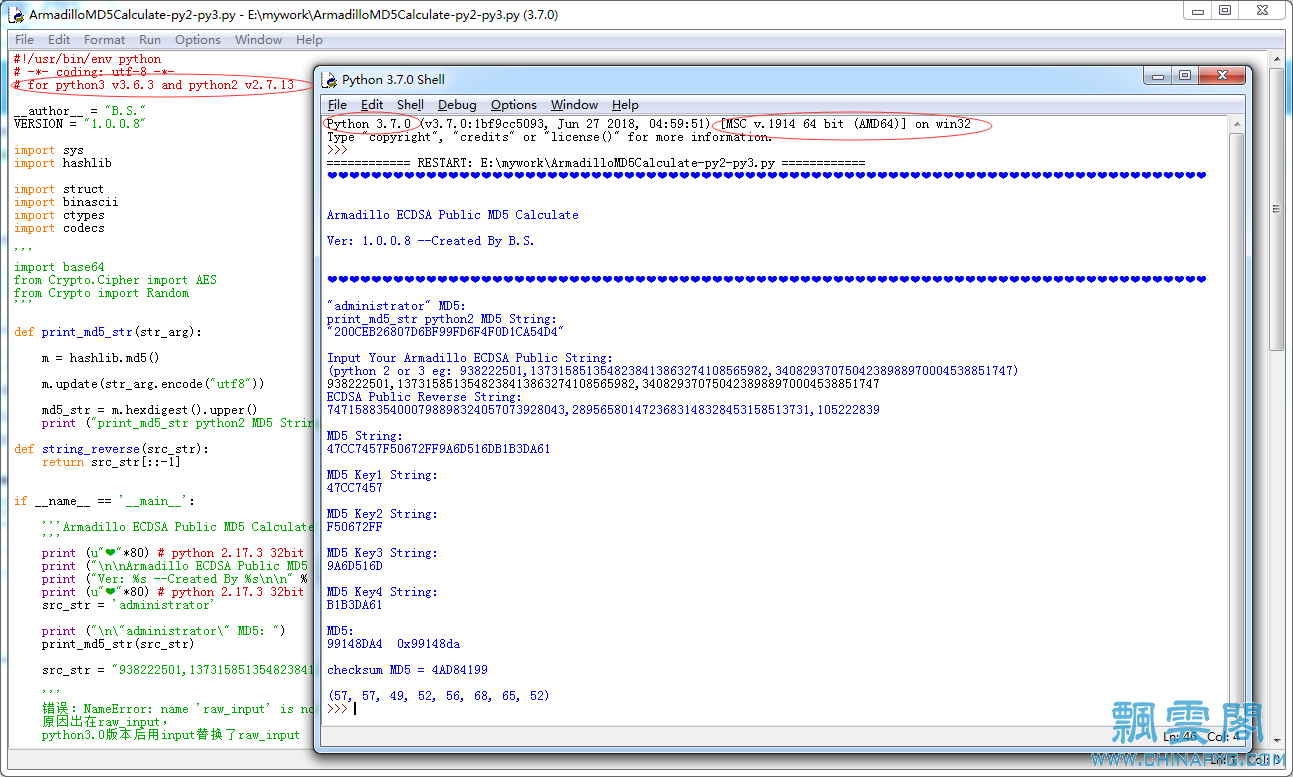Click the "import binascii" line
Image resolution: width=1293 pixels, height=777 pixels.
pos(65,202)
